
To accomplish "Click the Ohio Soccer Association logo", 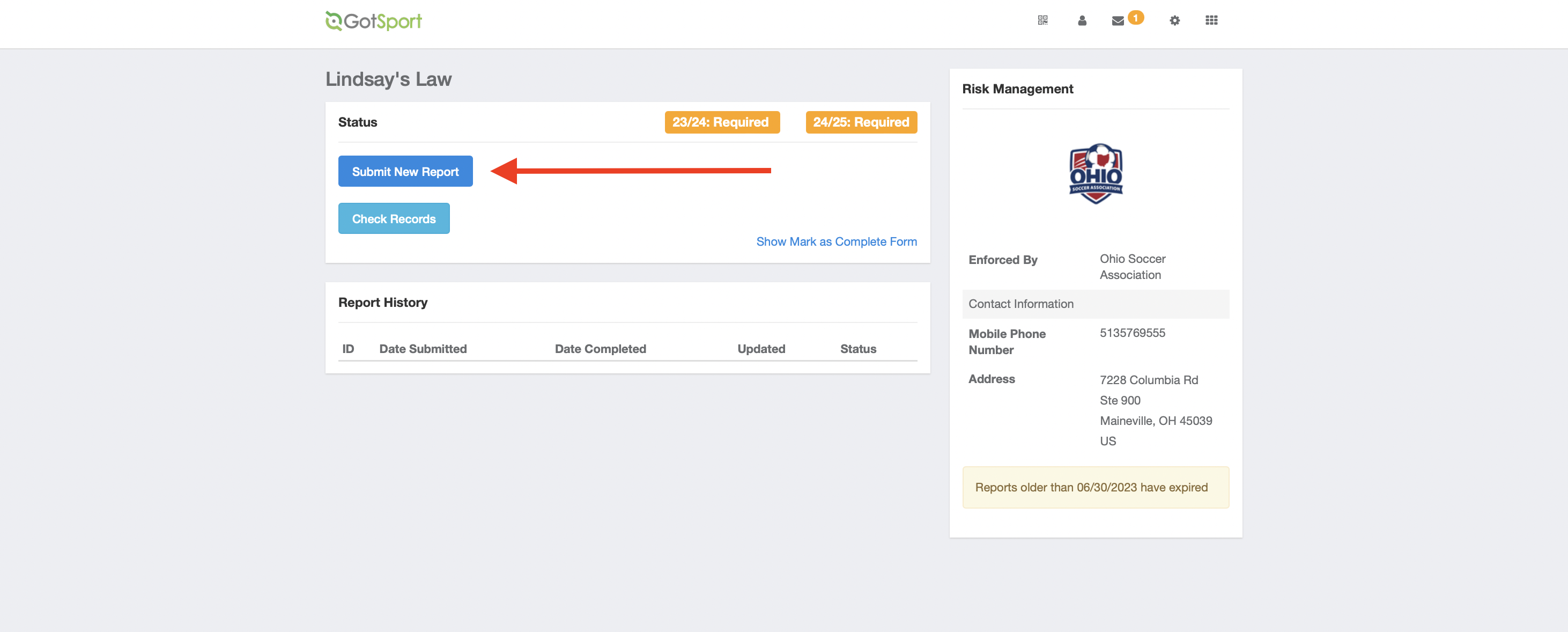I will 1096,173.
